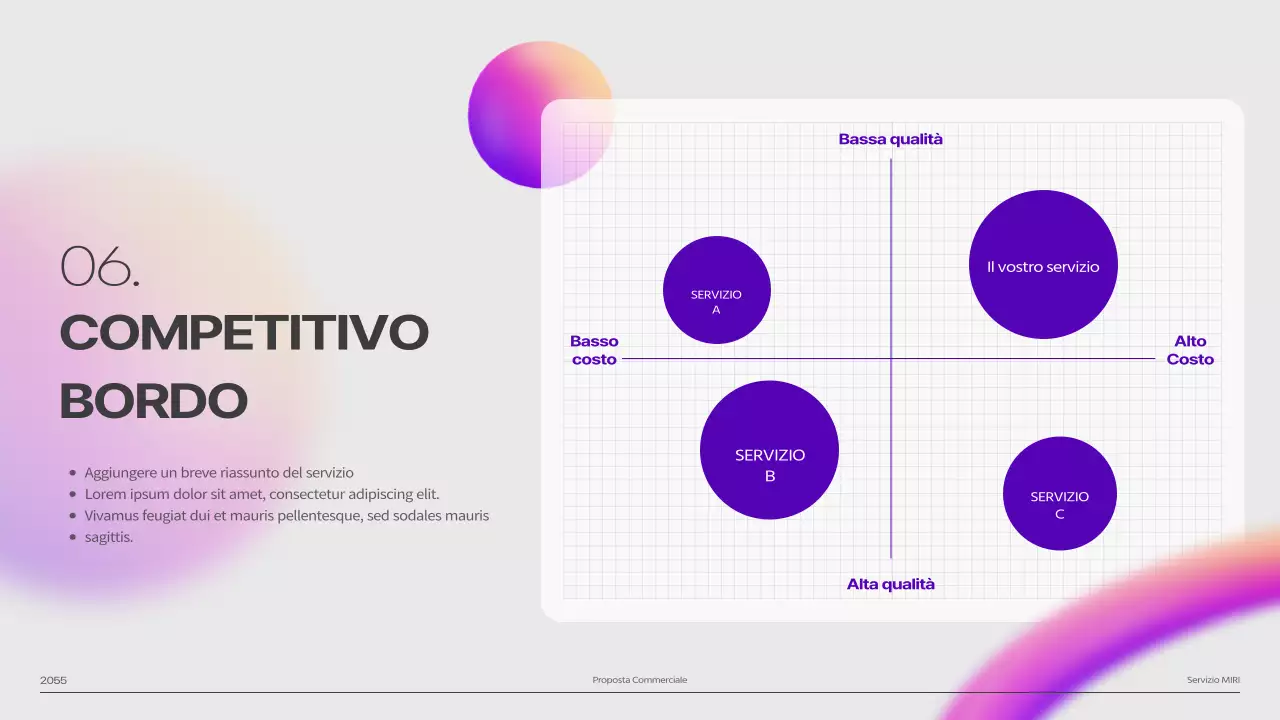Click the "Lorem ipsum dolor sit amet" bullet
The image size is (1280, 720).
pos(261,494)
